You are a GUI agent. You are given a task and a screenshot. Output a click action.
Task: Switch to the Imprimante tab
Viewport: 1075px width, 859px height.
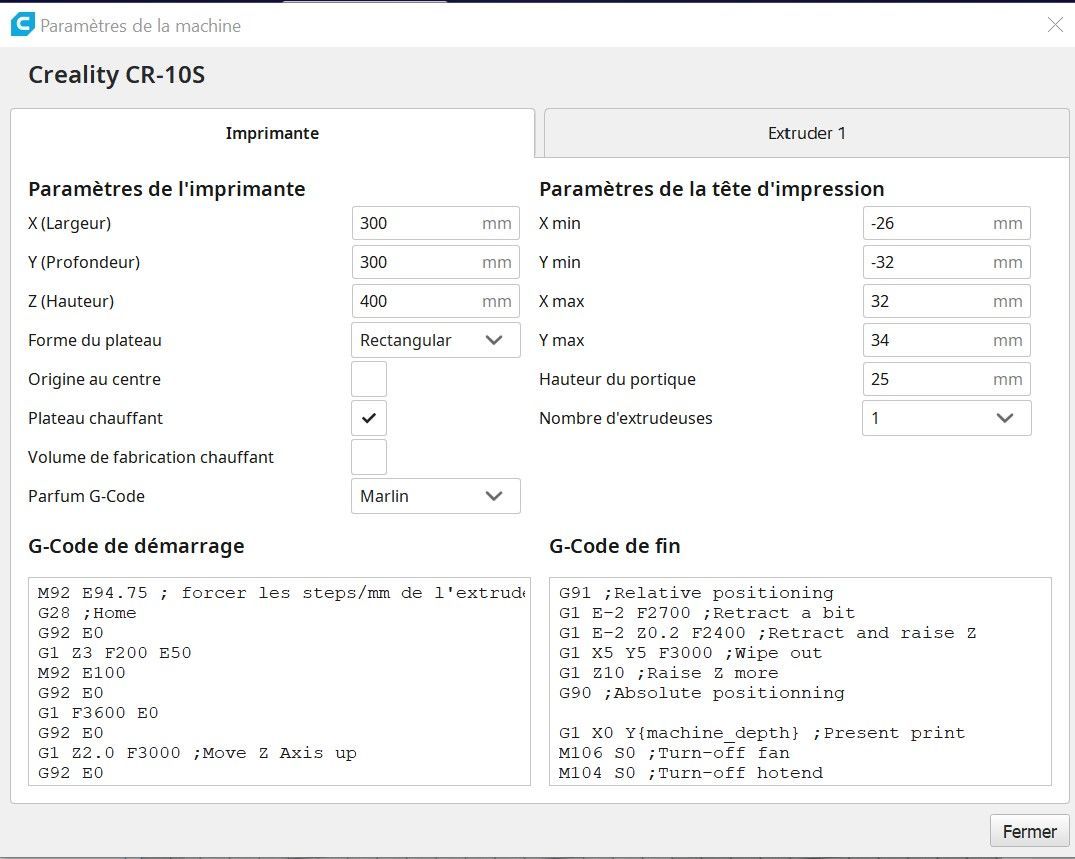click(x=272, y=133)
